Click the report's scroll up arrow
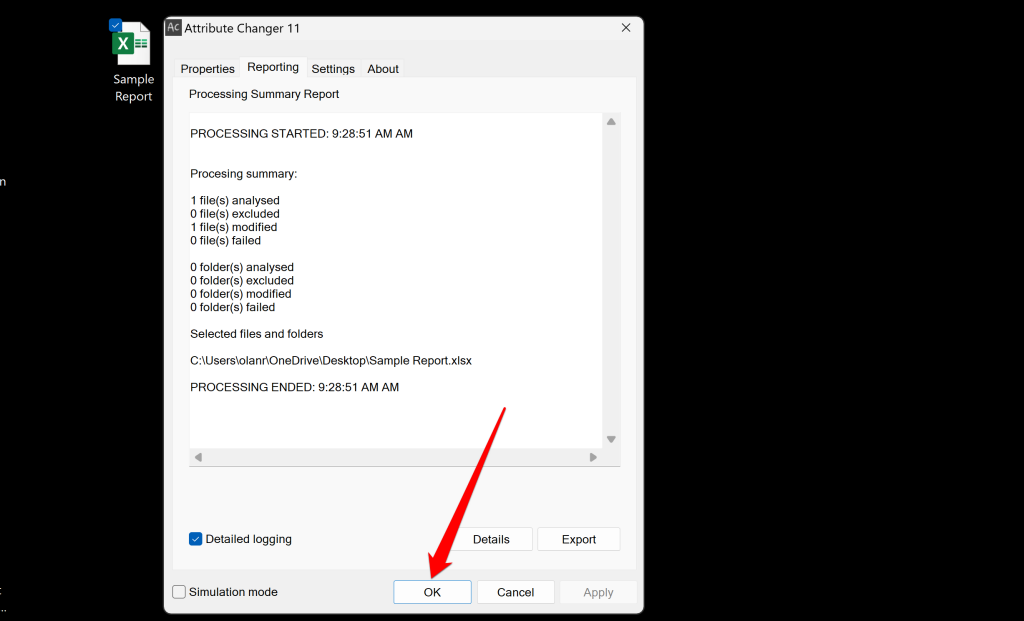The image size is (1024, 621). (611, 122)
